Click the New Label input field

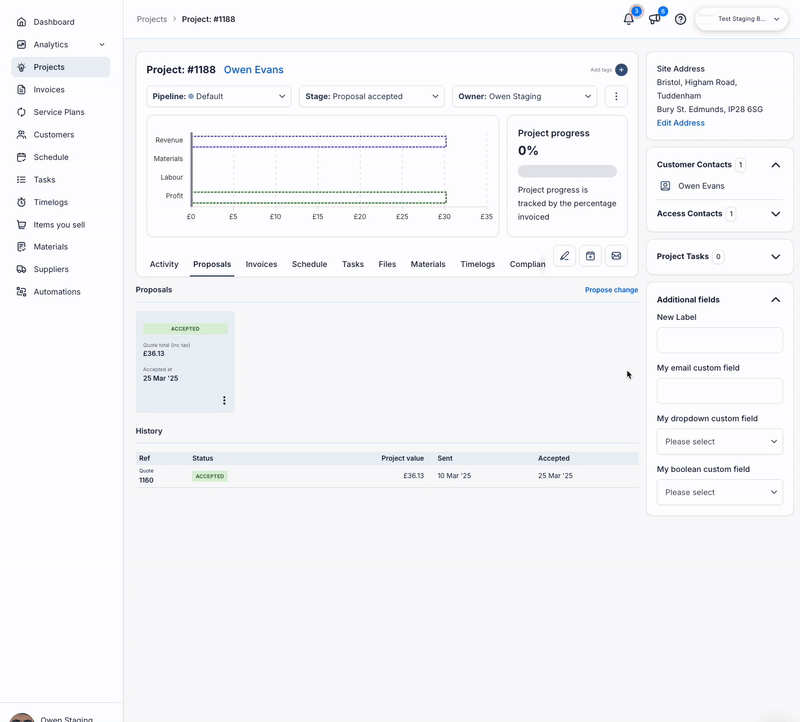click(719, 340)
